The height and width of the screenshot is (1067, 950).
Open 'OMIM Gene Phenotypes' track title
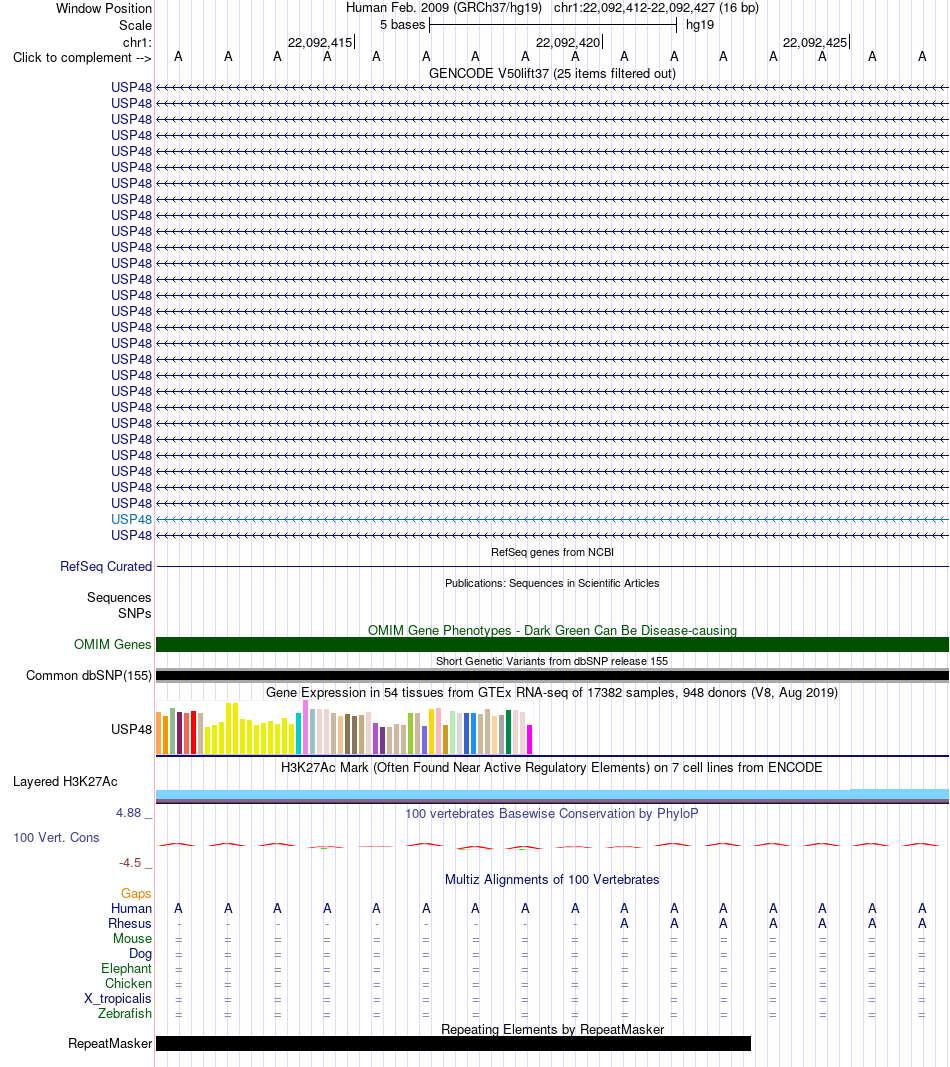click(552, 630)
